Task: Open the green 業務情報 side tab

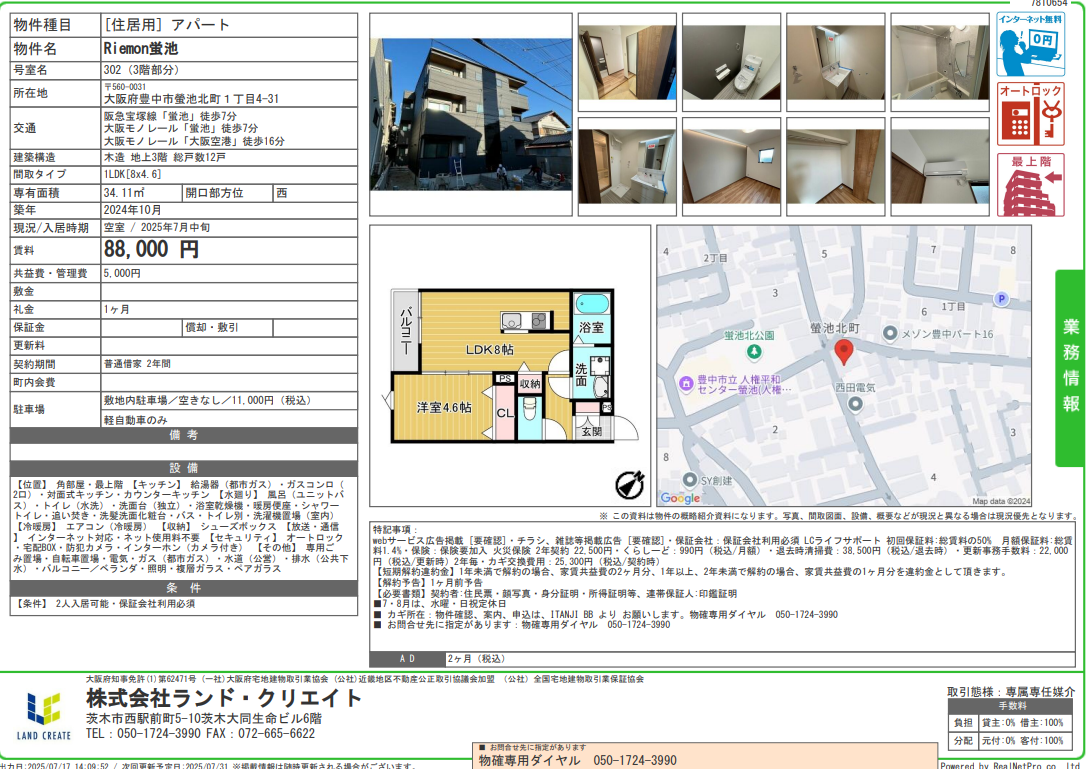Action: (x=1070, y=367)
